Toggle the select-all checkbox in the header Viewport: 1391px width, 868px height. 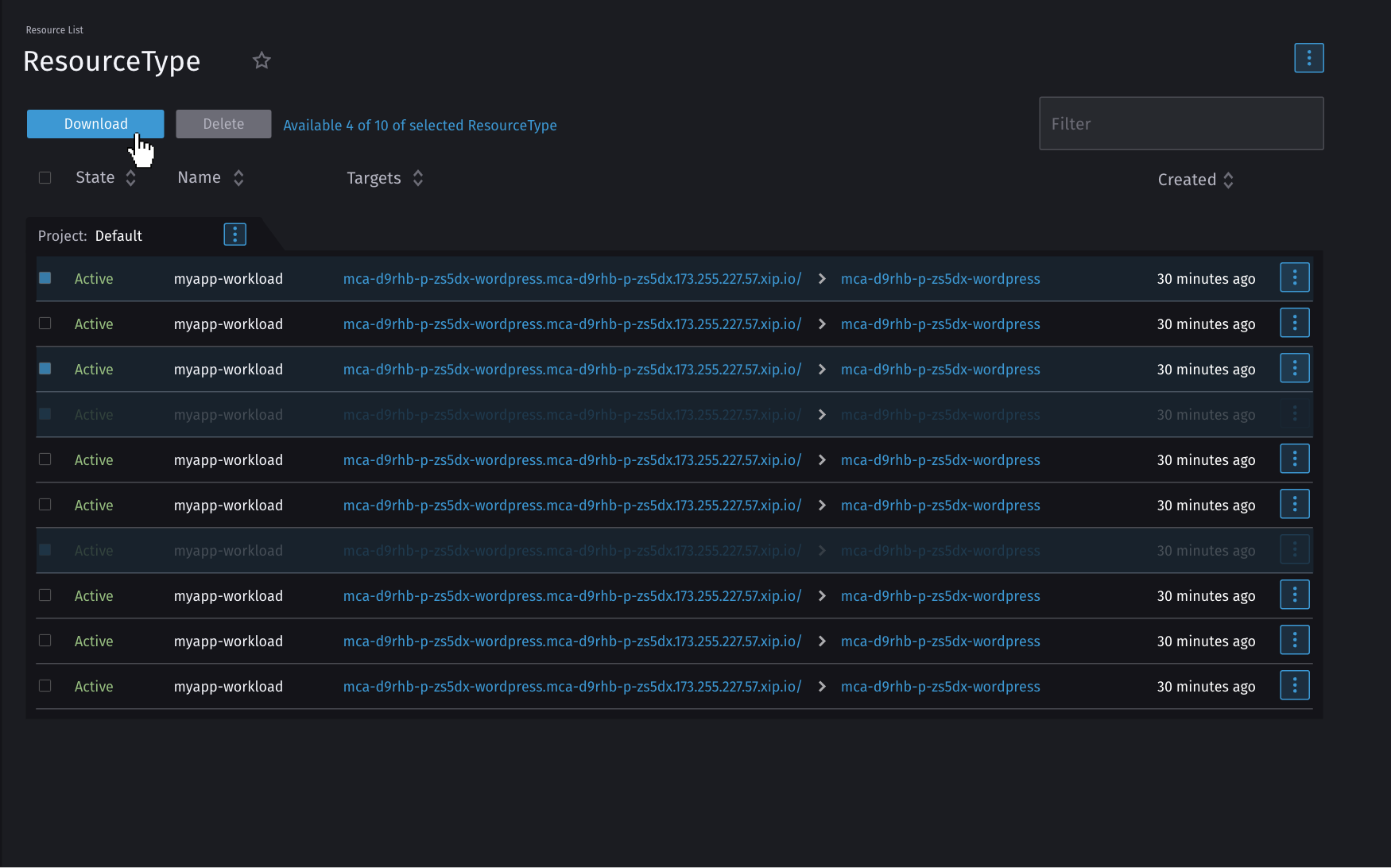(x=45, y=177)
